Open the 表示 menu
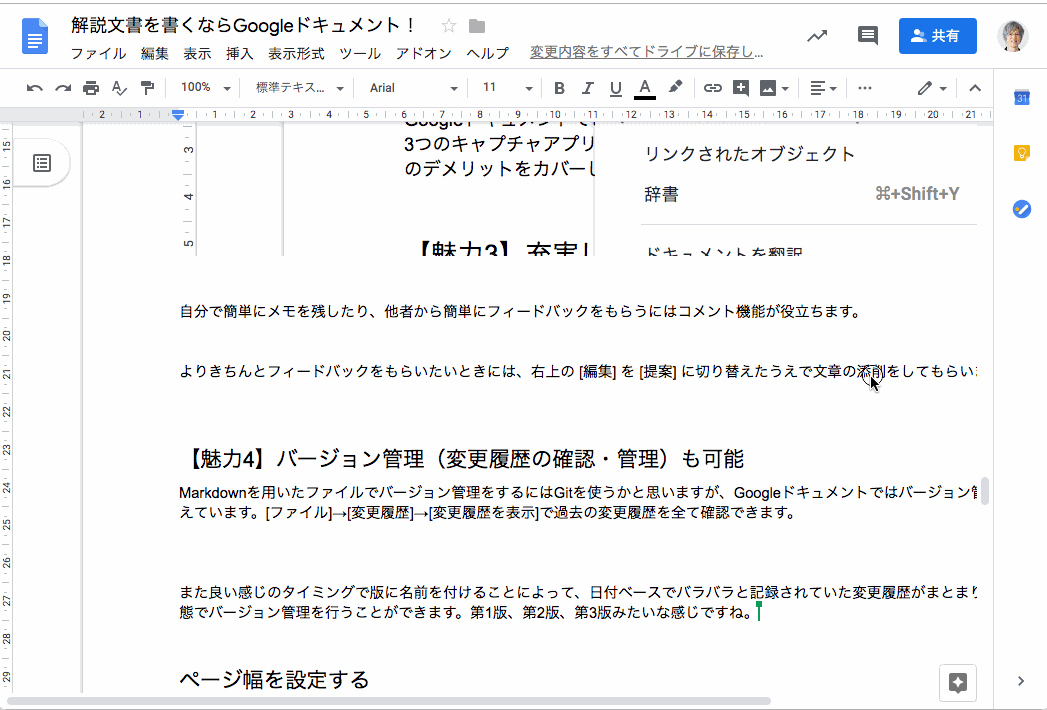 197,53
